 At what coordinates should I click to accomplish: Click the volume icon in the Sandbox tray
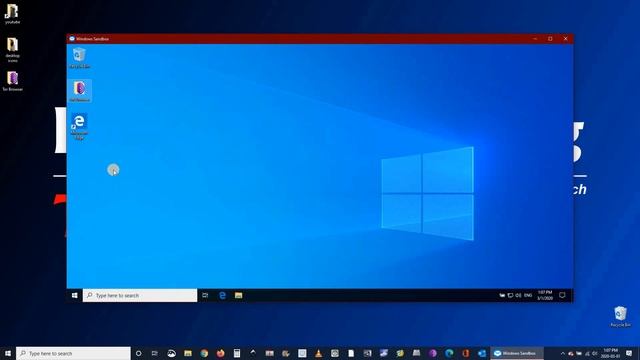[x=518, y=295]
